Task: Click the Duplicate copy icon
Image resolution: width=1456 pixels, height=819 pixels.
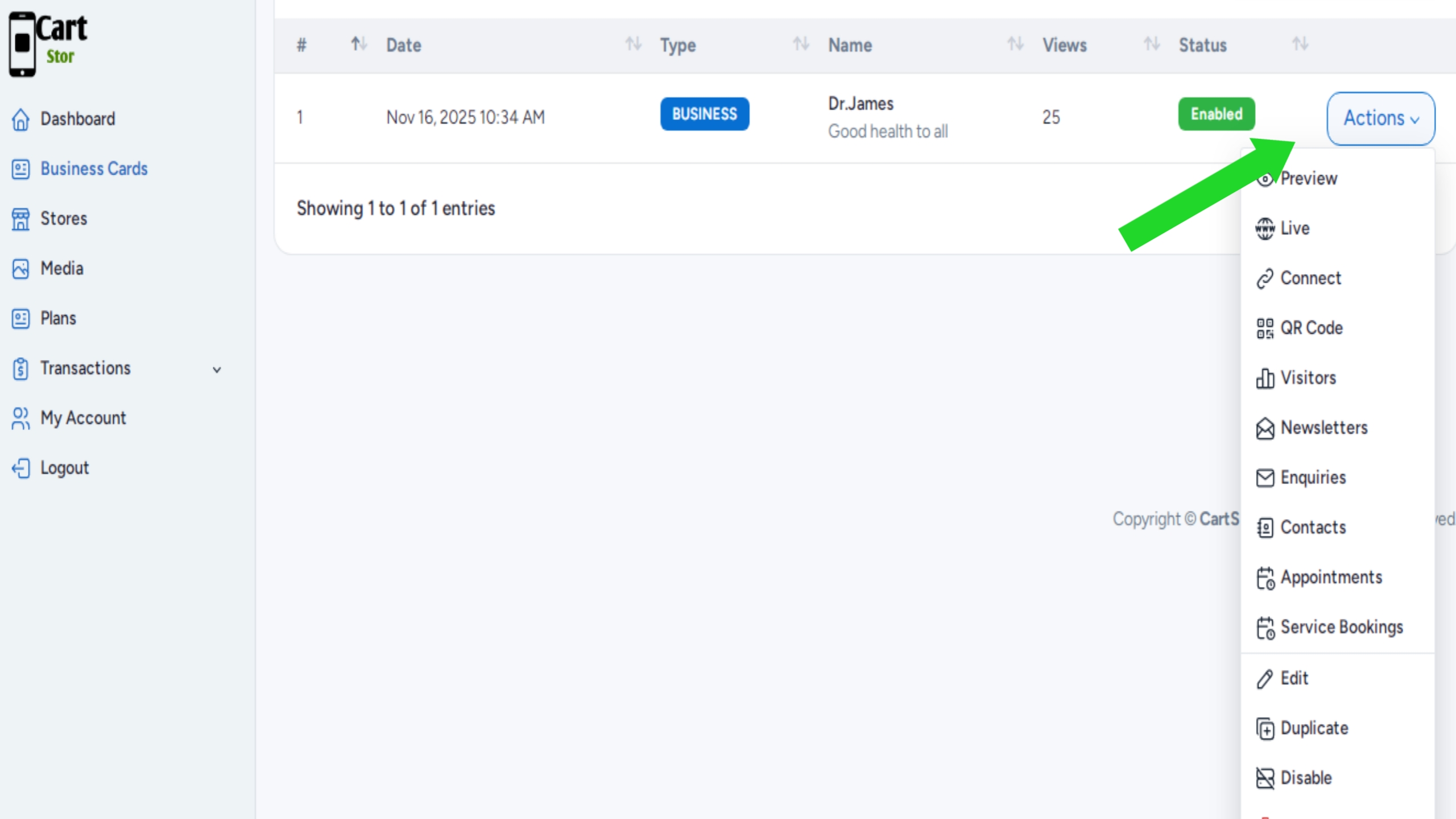Action: point(1265,729)
